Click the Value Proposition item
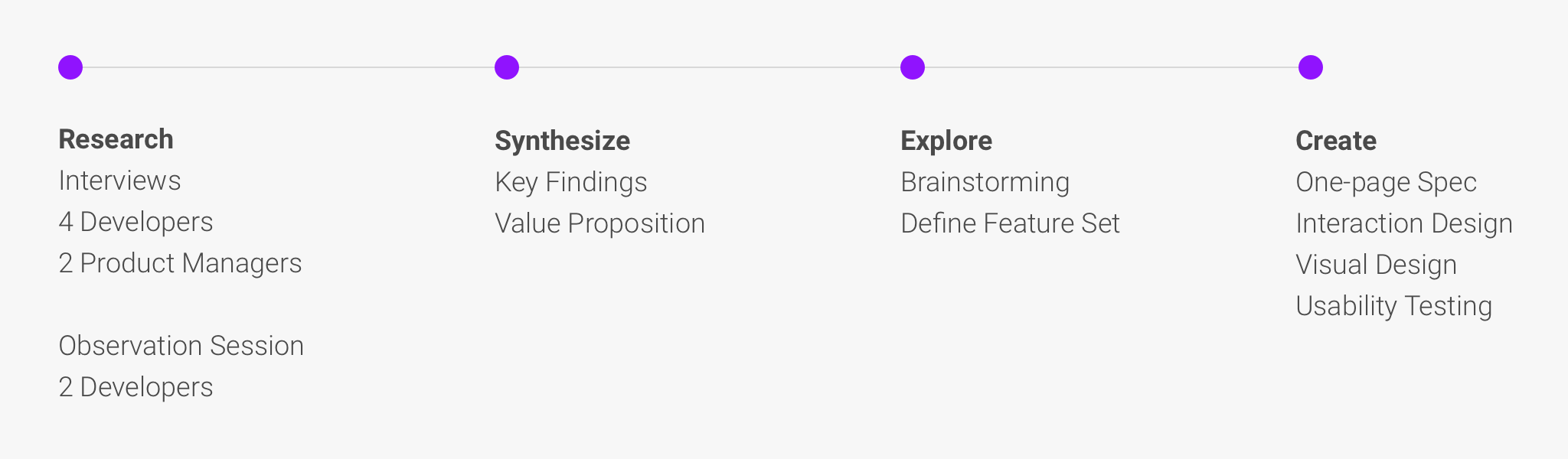Viewport: 1568px width, 459px height. (600, 223)
